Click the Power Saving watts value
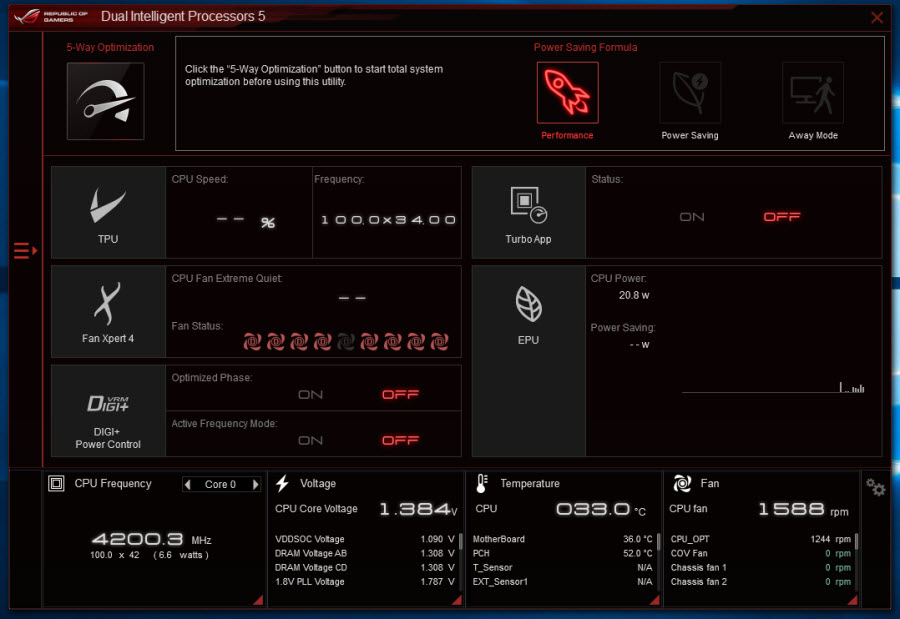This screenshot has width=900, height=619. (x=639, y=345)
